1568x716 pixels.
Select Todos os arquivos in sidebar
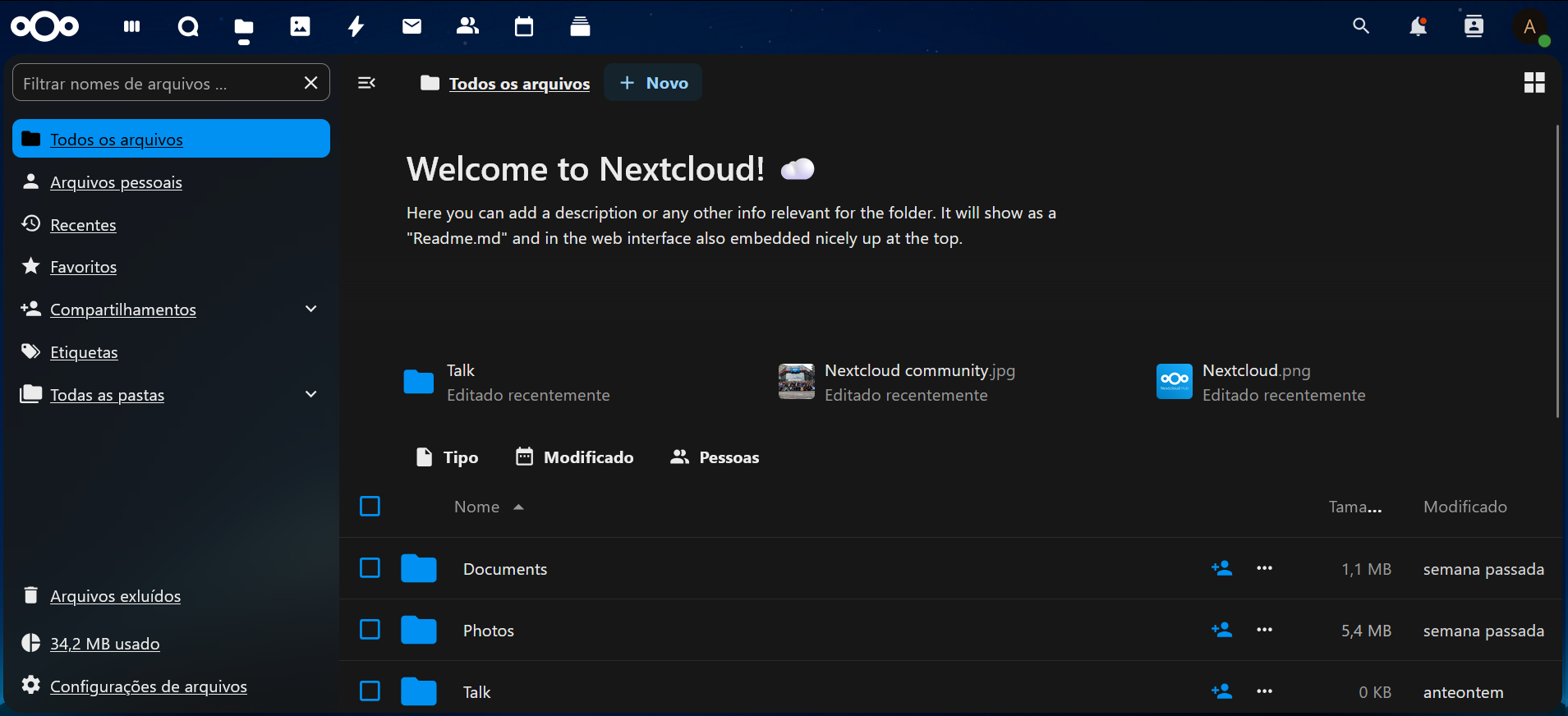click(171, 139)
